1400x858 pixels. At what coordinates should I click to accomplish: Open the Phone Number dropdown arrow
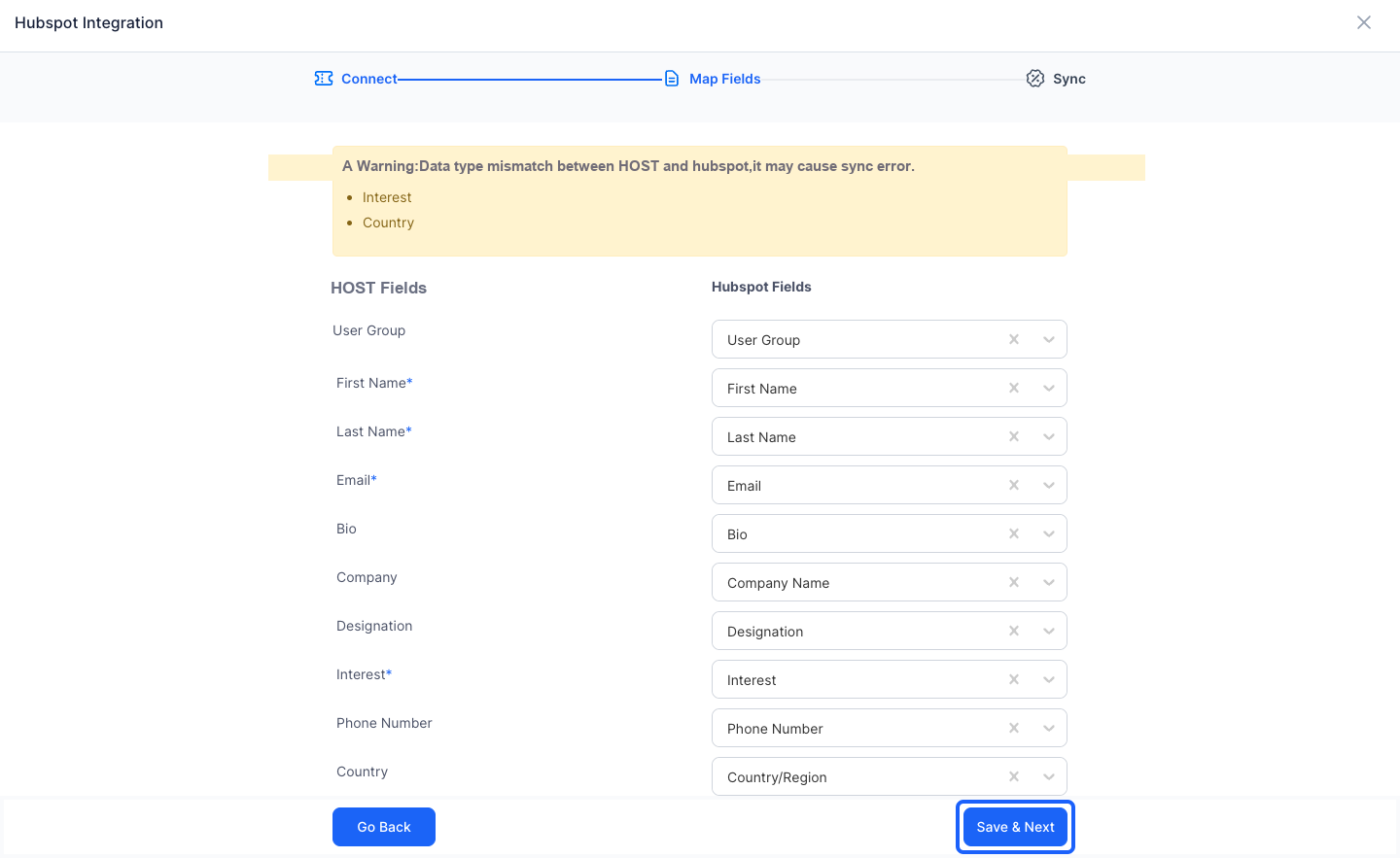[1049, 728]
